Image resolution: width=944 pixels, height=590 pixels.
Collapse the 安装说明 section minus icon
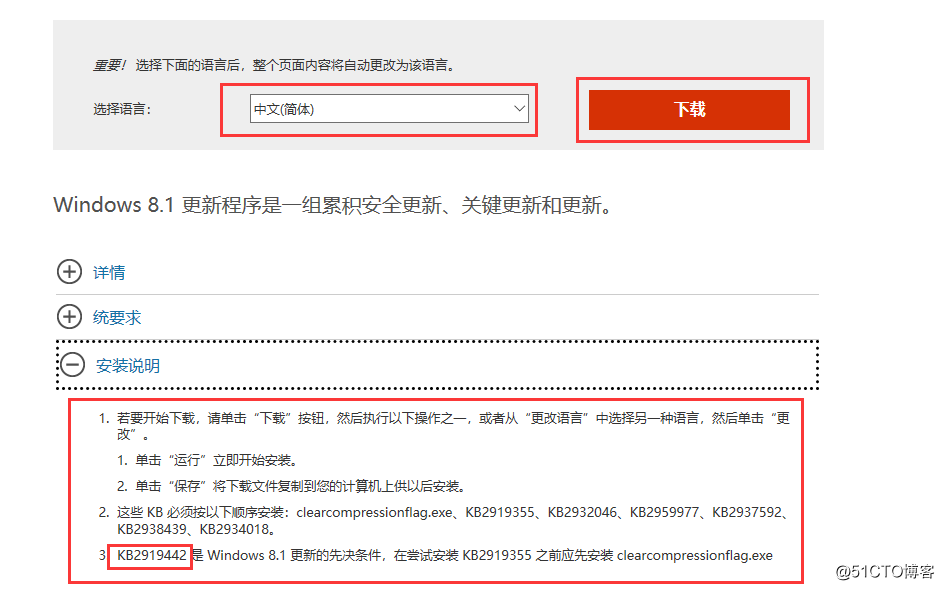[72, 364]
